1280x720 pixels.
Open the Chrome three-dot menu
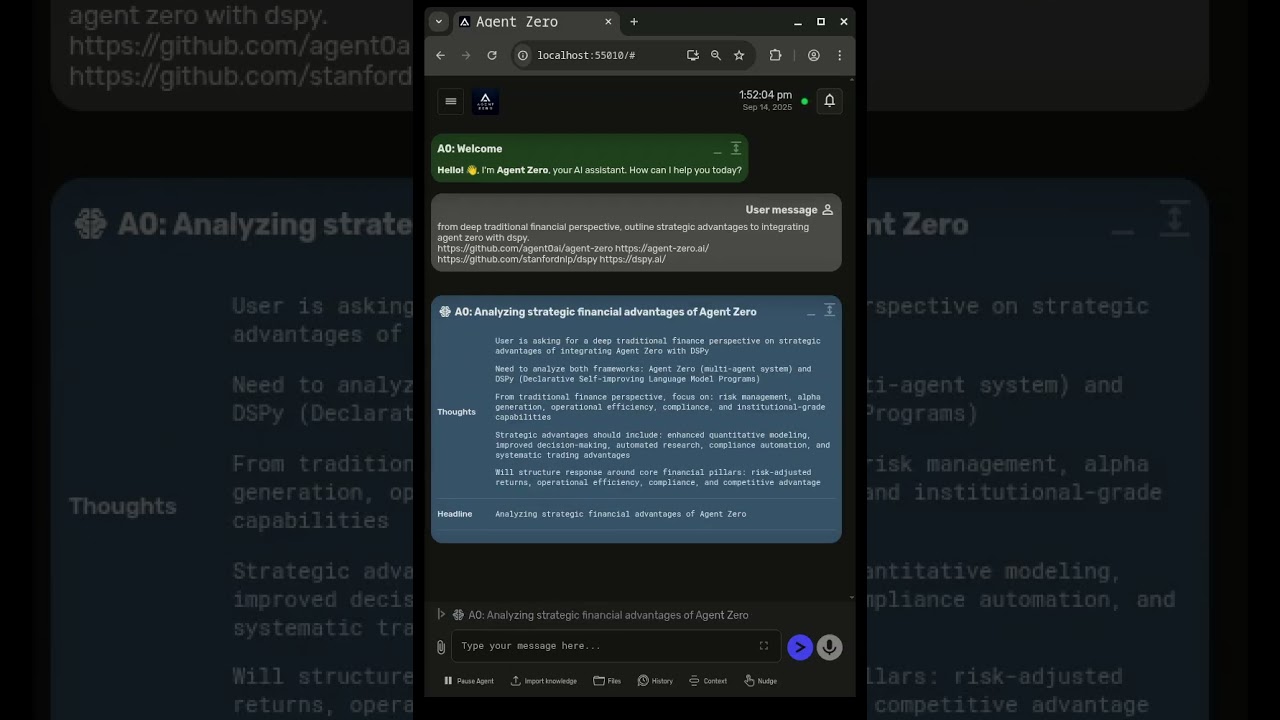point(839,56)
